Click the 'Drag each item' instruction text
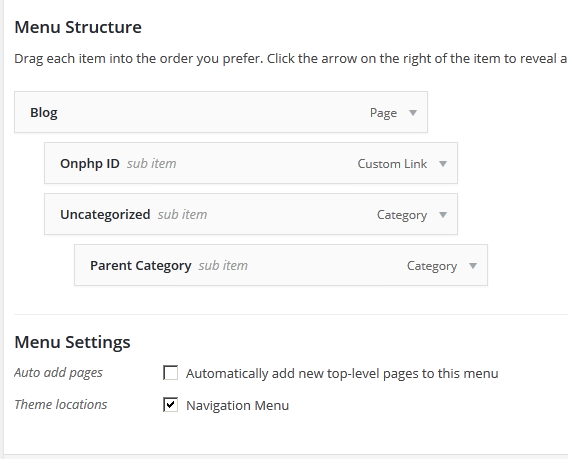568x459 pixels. coord(291,59)
